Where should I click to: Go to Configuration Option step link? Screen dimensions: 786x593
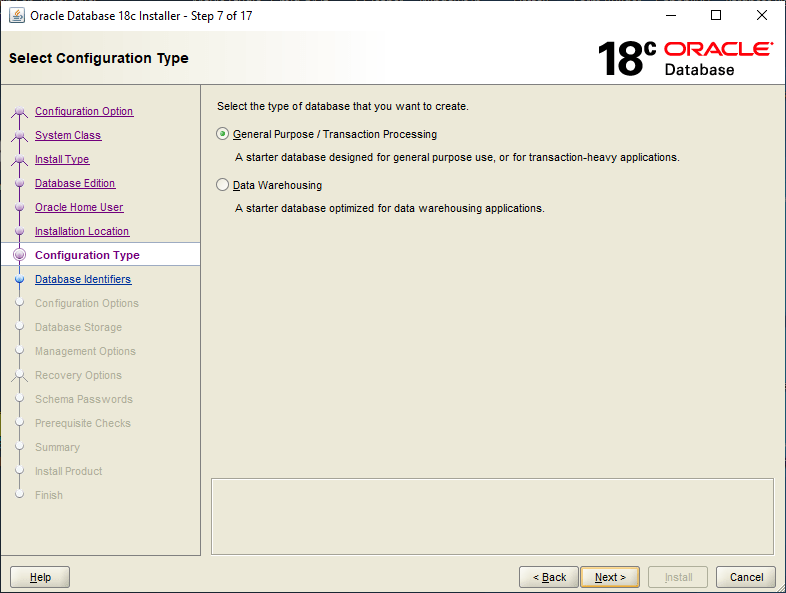tap(84, 111)
